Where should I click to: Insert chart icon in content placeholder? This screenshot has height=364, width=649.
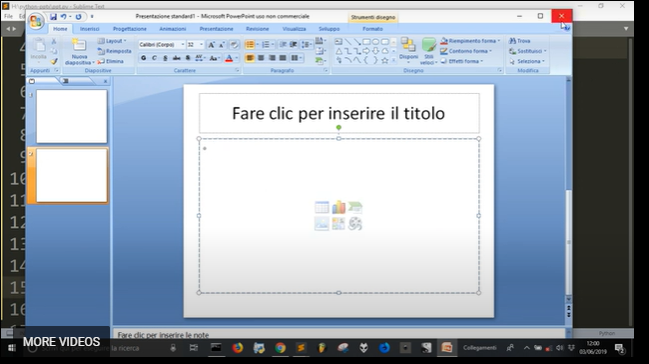(x=338, y=207)
